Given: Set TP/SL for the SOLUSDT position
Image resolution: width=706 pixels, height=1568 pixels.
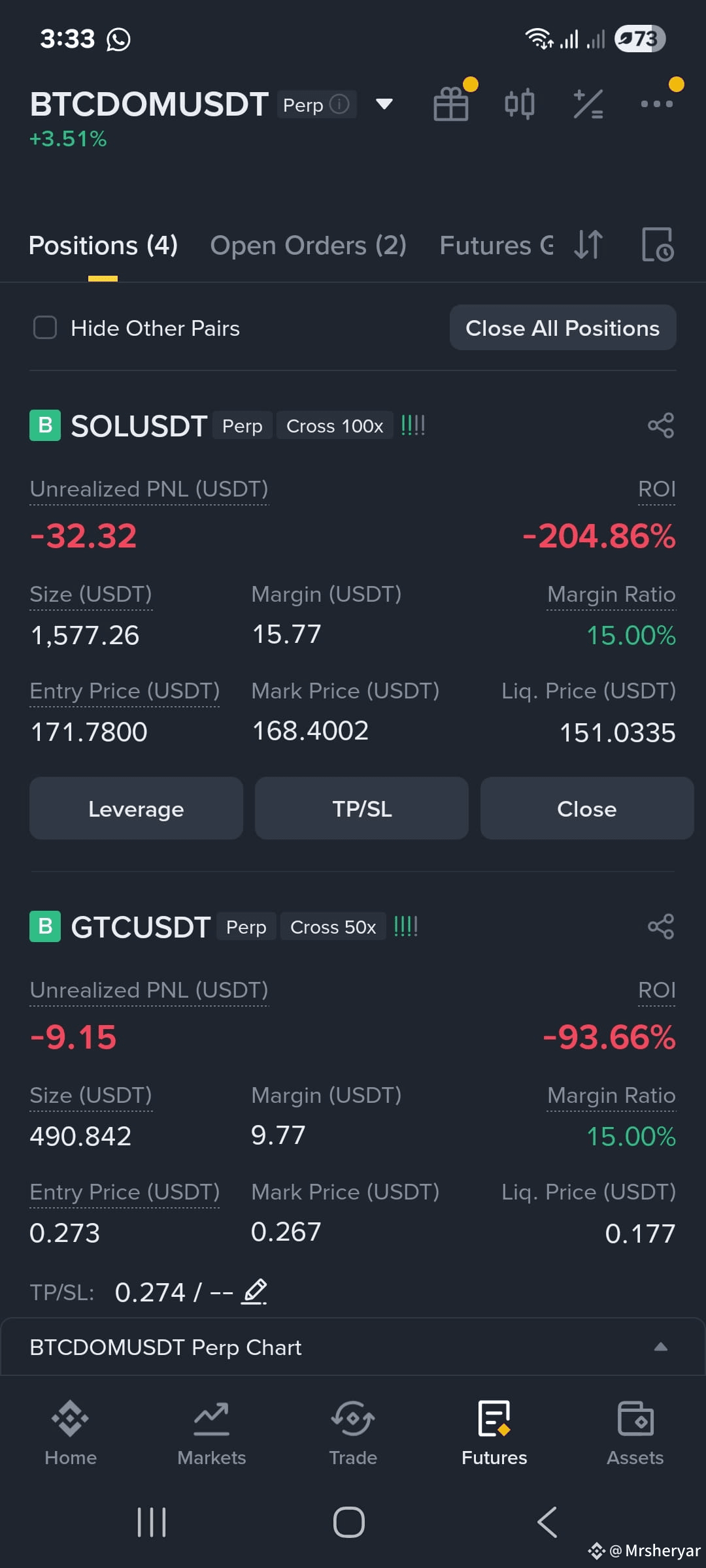Looking at the screenshot, I should pyautogui.click(x=361, y=808).
